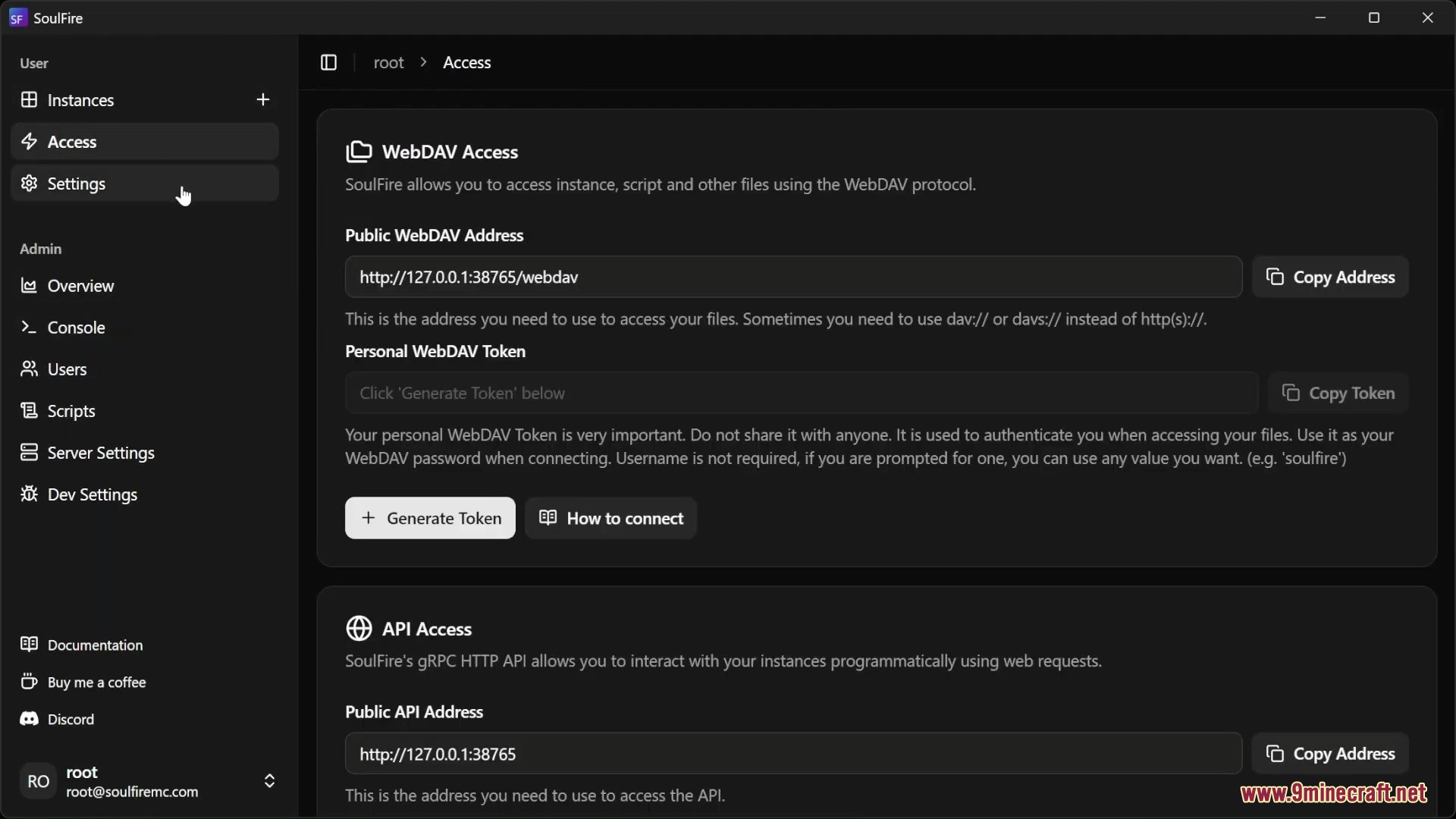The width and height of the screenshot is (1456, 819).
Task: Go to admin Overview
Action: pos(145,286)
